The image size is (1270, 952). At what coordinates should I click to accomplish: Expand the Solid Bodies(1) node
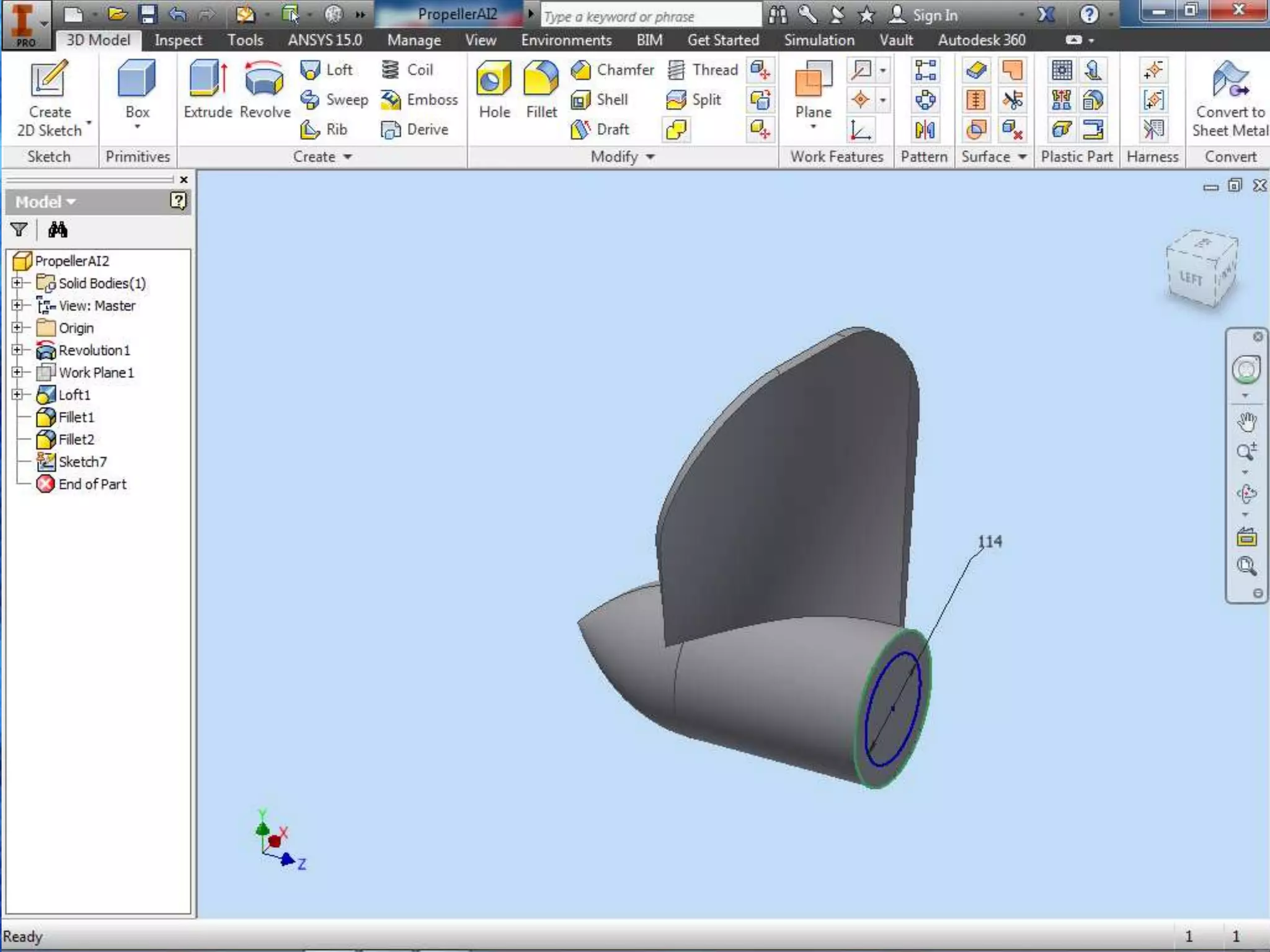[17, 283]
